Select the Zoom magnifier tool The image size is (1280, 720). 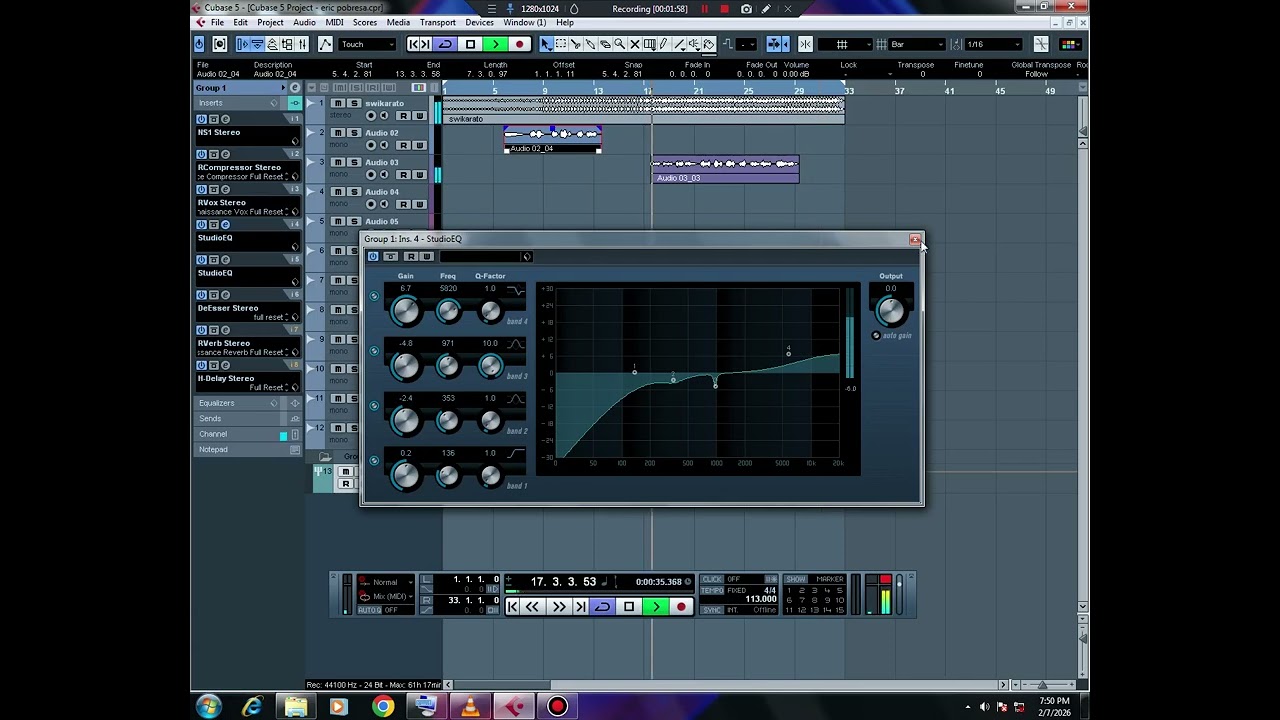click(620, 44)
